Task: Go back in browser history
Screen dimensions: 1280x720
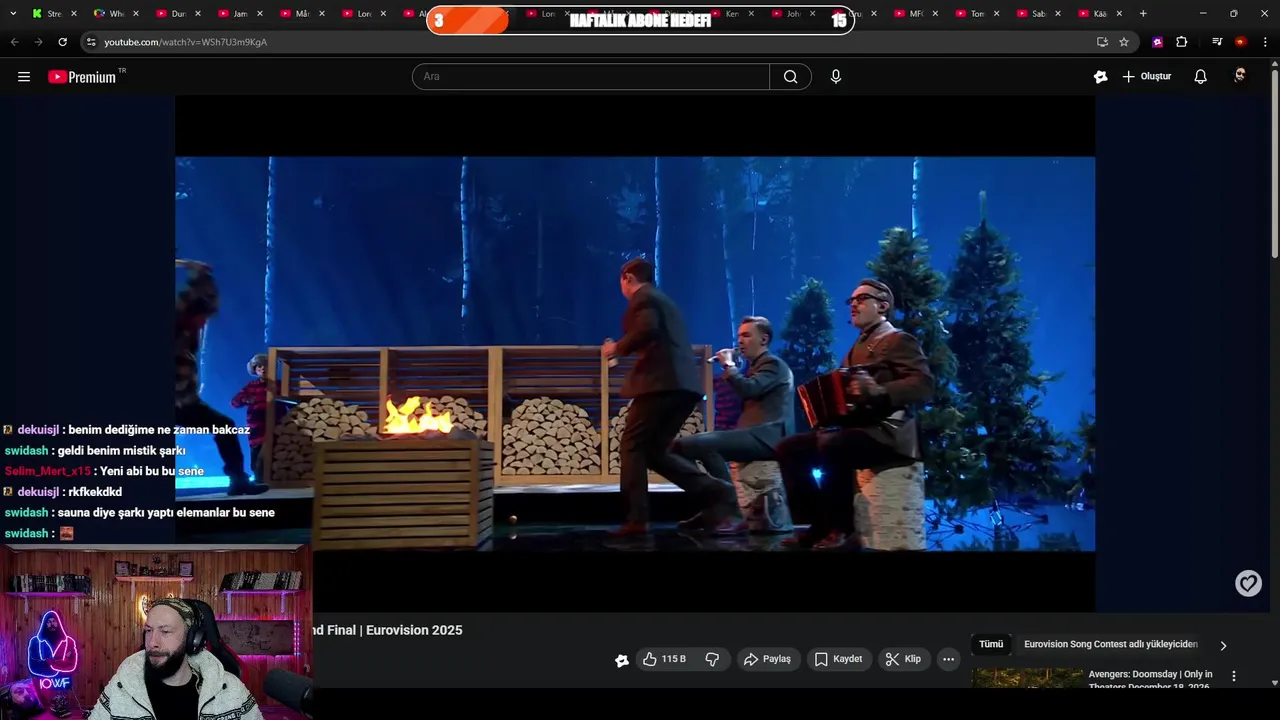Action: tap(14, 42)
